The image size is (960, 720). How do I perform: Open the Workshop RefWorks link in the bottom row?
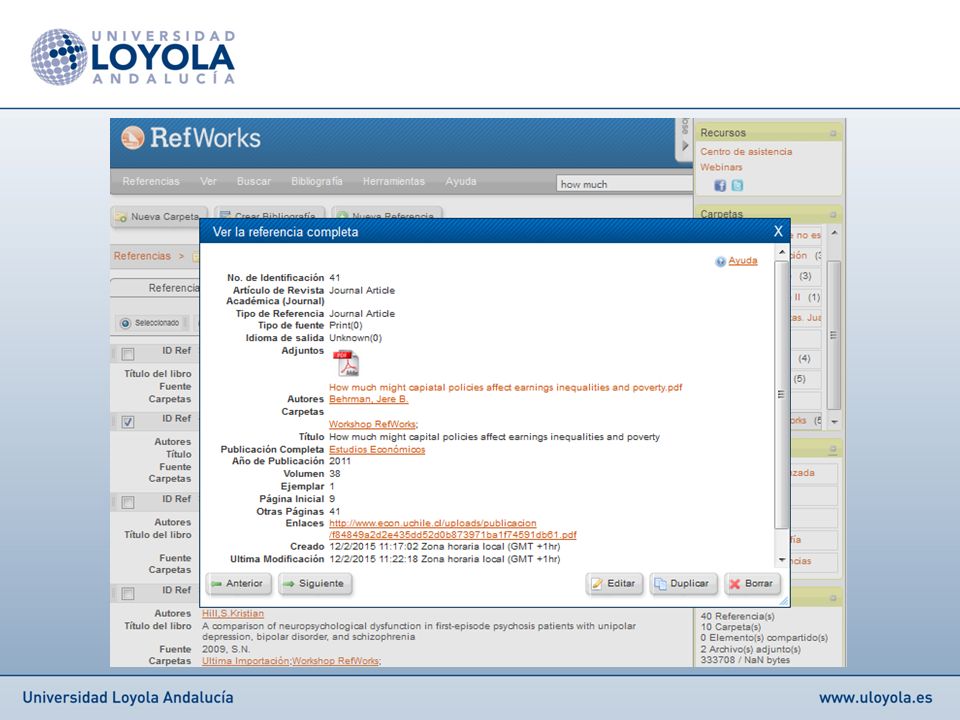(336, 661)
